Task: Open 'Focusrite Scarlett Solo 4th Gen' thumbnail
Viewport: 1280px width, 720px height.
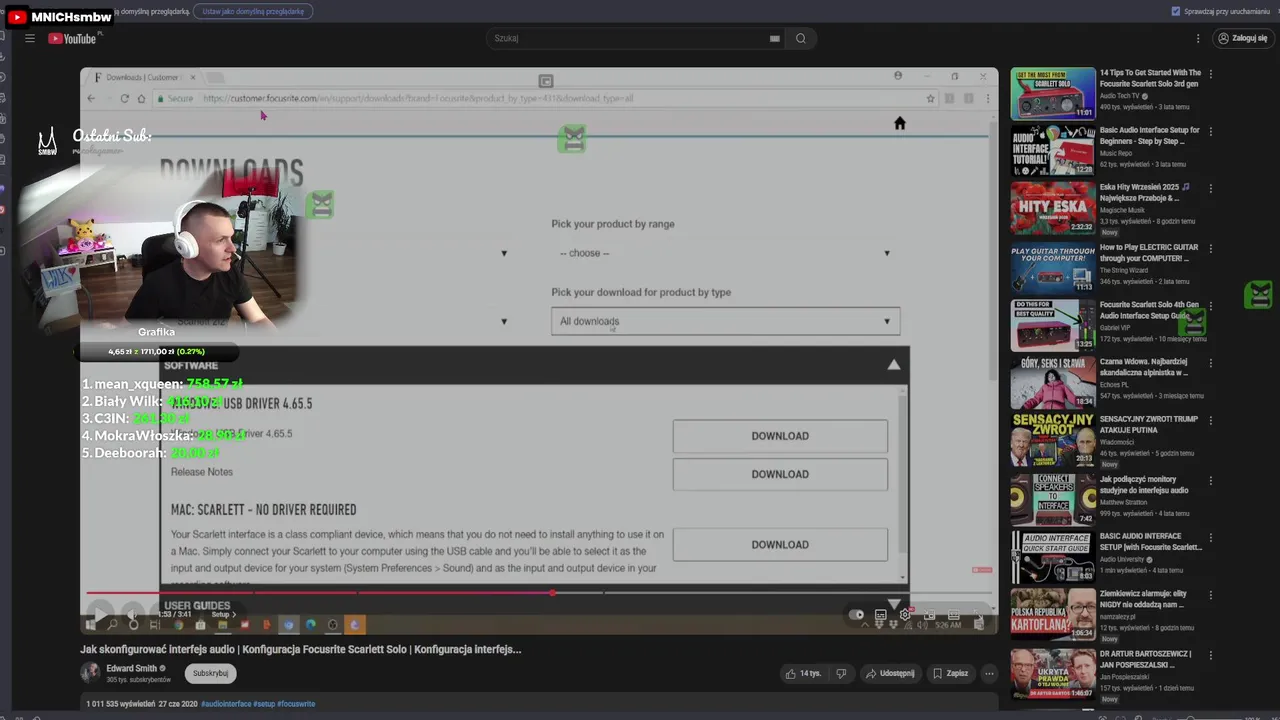Action: tap(1053, 325)
